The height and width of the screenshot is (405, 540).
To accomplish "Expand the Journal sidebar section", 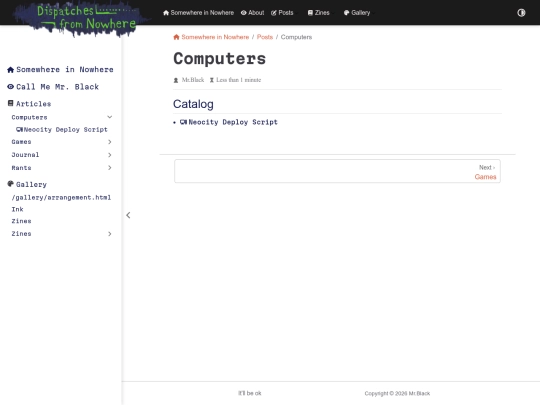I will (x=110, y=155).
